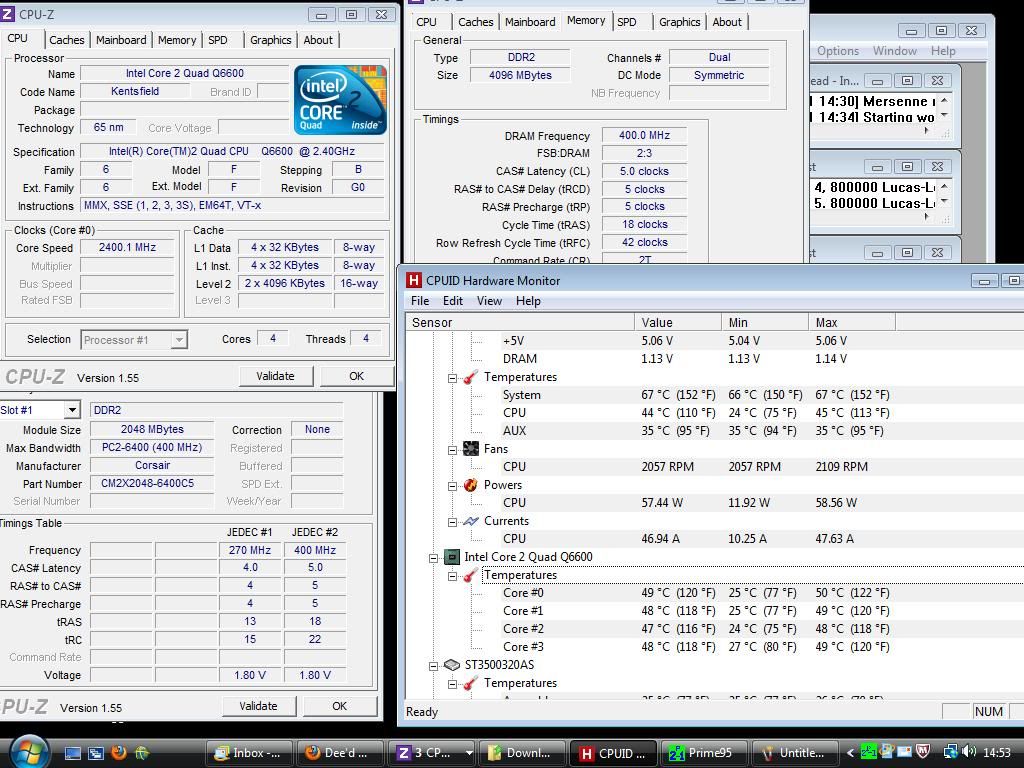The height and width of the screenshot is (768, 1024).
Task: Open Mainboard tab in Memory CPU-Z window
Action: 530,22
